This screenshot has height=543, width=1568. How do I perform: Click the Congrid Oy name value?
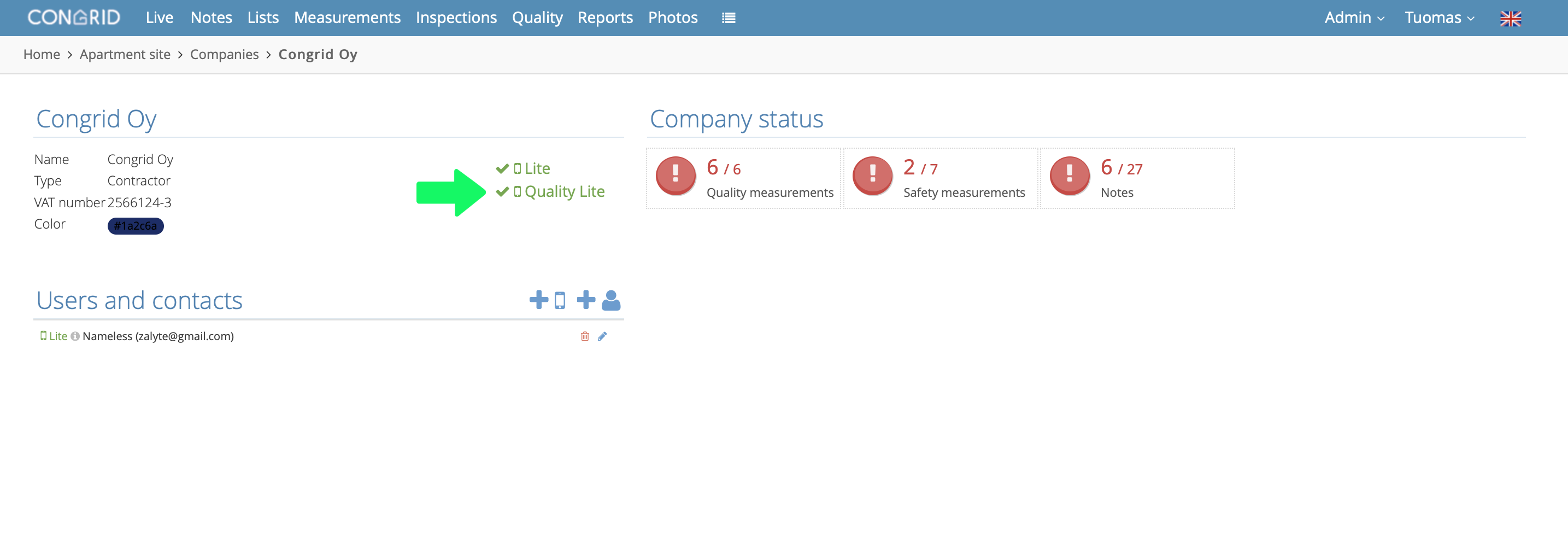tap(140, 160)
